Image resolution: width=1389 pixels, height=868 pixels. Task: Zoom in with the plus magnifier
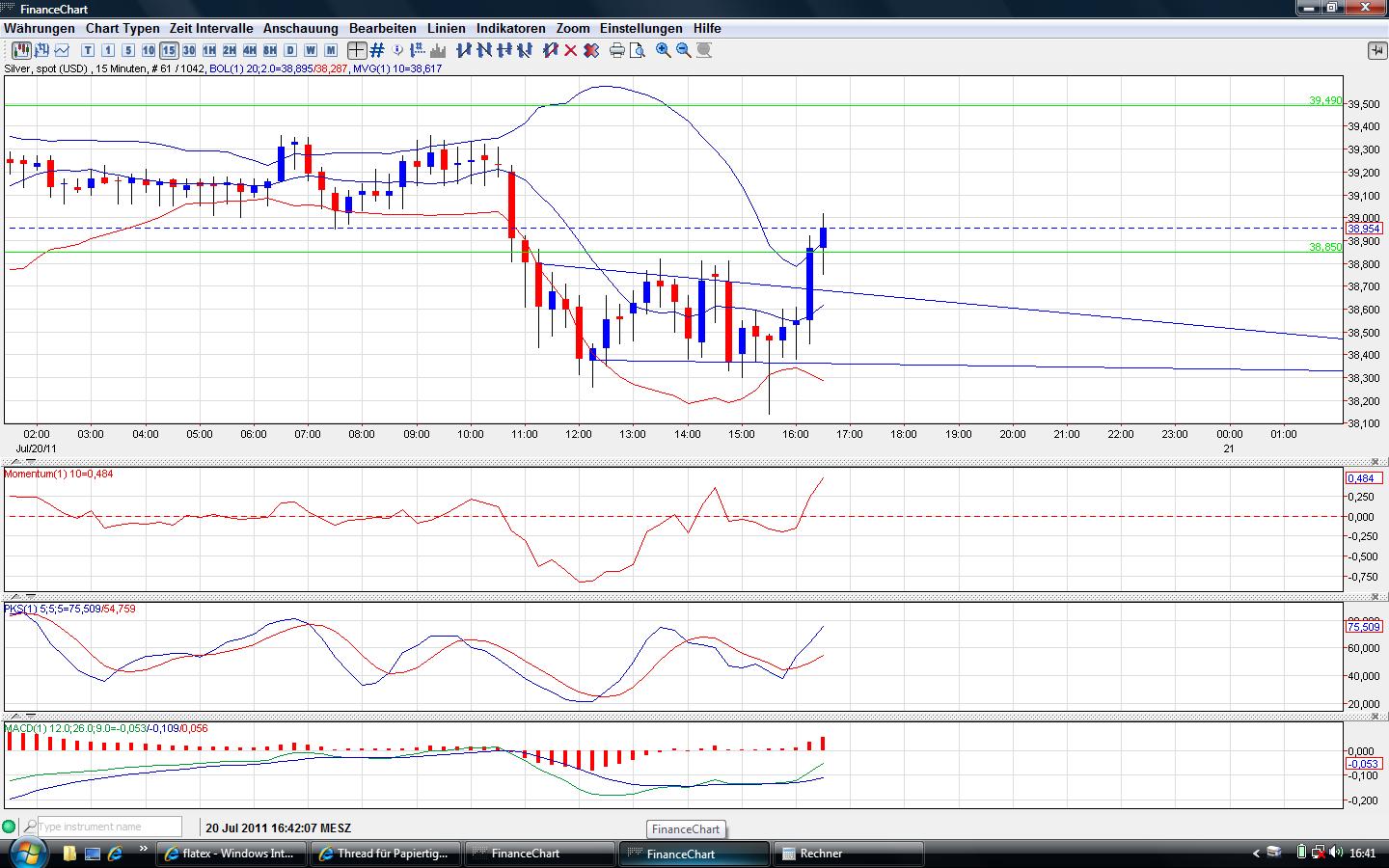pos(664,50)
